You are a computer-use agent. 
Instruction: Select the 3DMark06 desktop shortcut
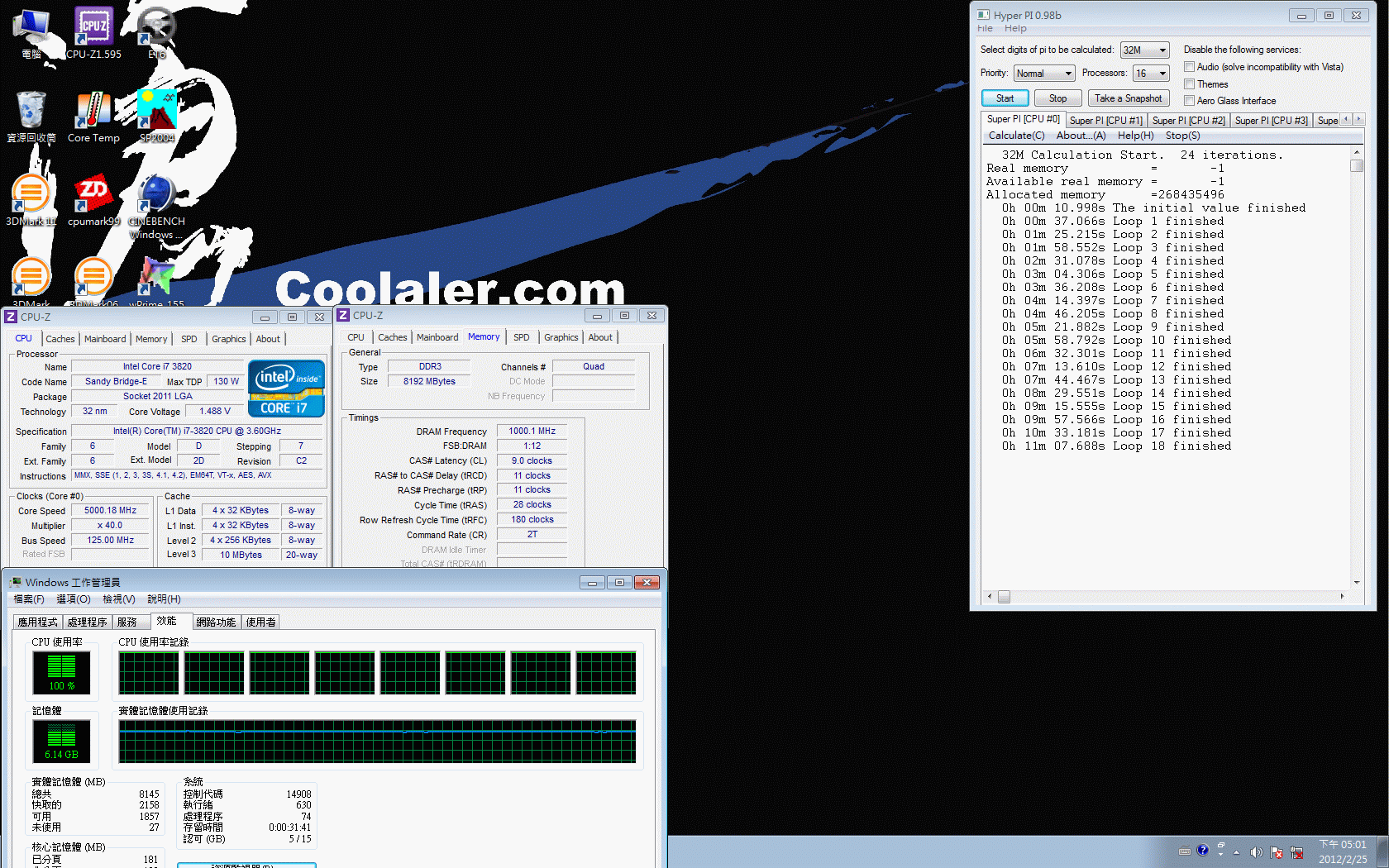pyautogui.click(x=93, y=281)
